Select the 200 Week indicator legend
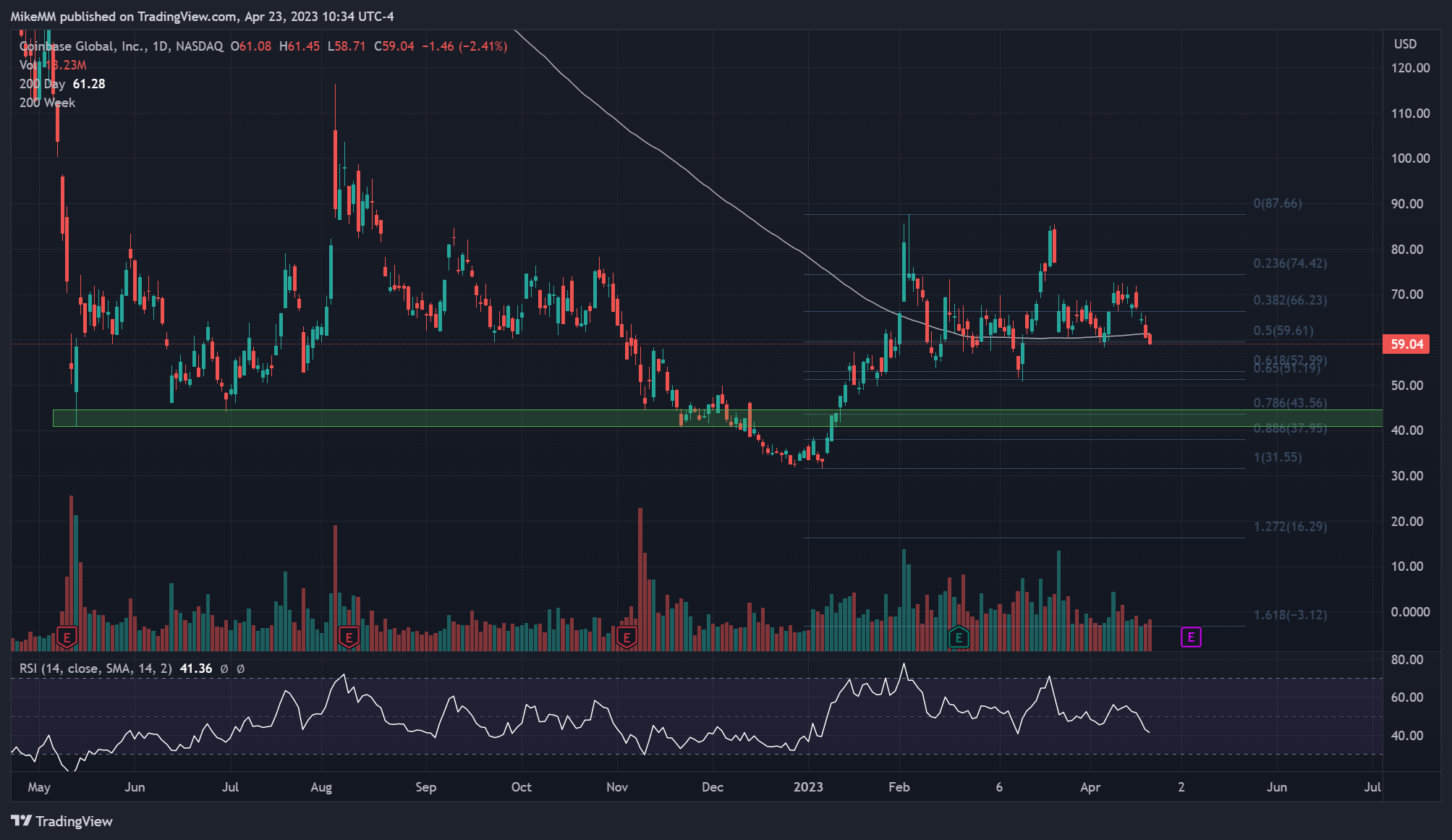Image resolution: width=1452 pixels, height=840 pixels. click(47, 103)
